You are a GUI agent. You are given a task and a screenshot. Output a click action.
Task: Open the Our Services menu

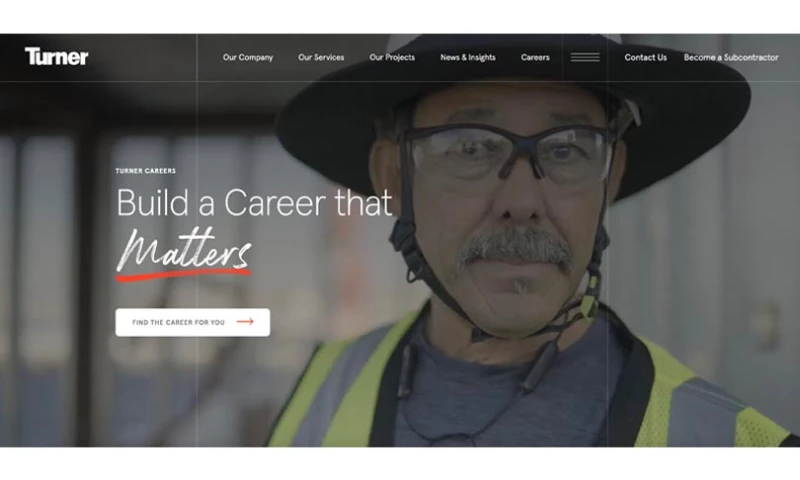[x=321, y=58]
